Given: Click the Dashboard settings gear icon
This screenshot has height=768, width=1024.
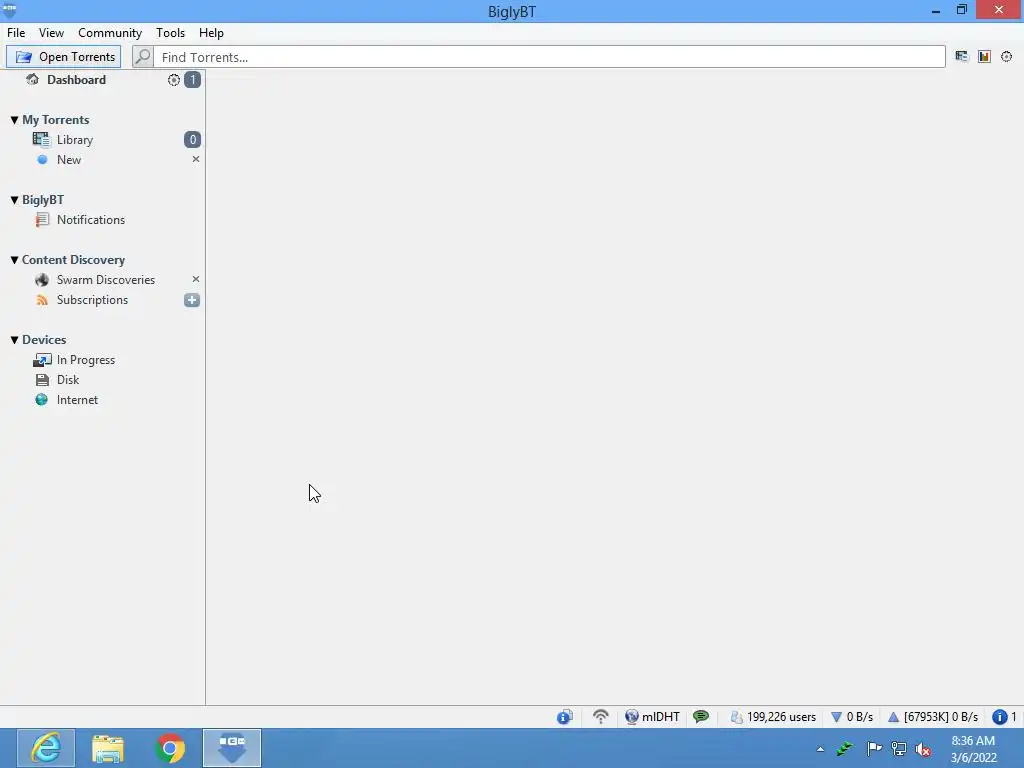Looking at the screenshot, I should tap(174, 80).
